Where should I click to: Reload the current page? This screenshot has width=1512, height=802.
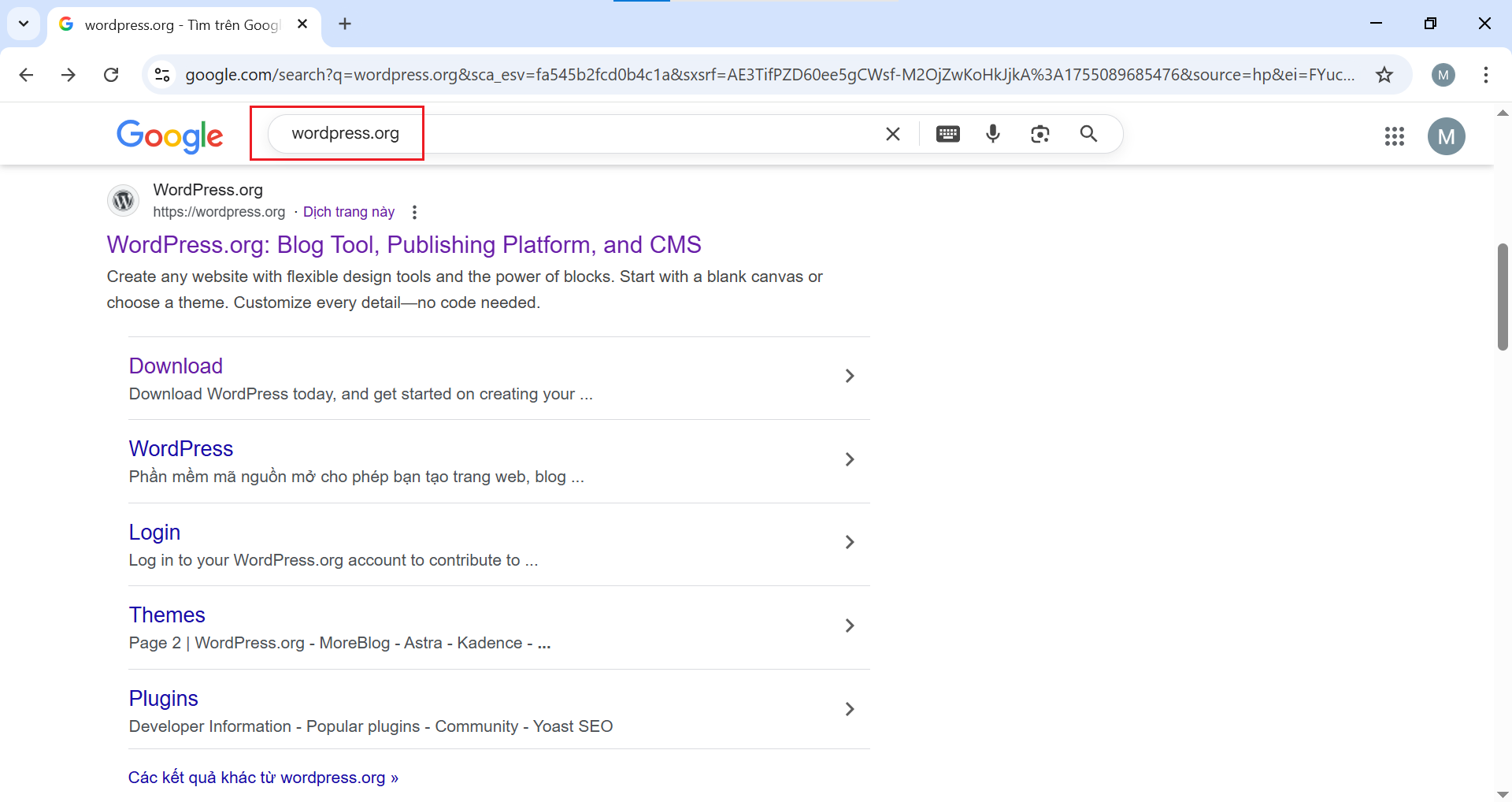111,75
